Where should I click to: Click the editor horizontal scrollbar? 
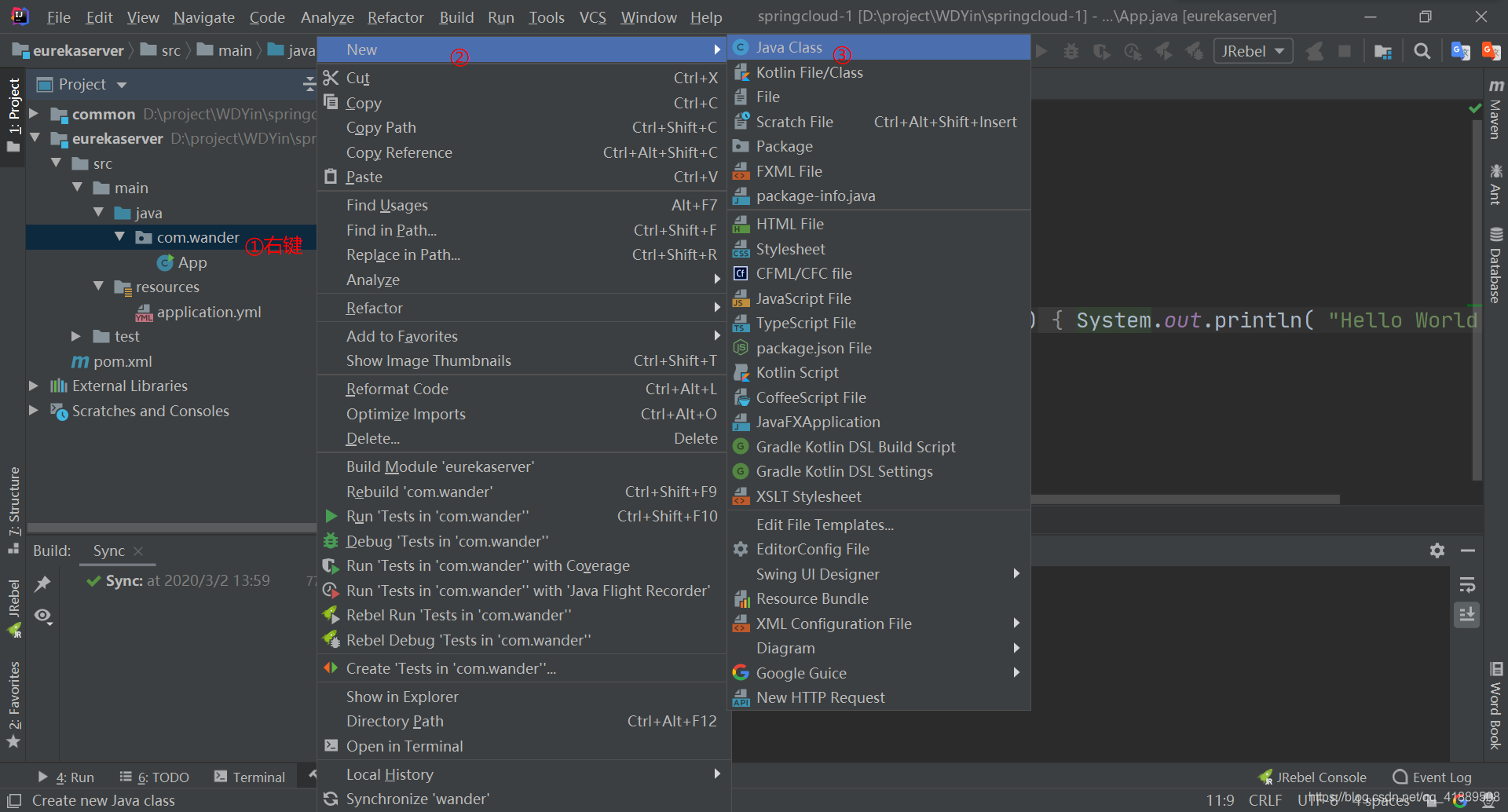click(x=1184, y=499)
